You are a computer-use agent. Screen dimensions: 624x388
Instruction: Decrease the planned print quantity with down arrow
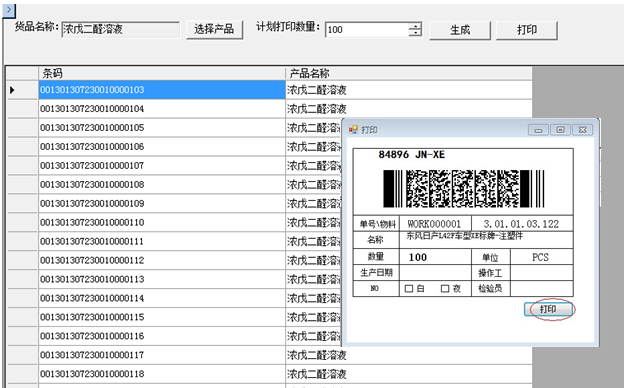point(415,33)
